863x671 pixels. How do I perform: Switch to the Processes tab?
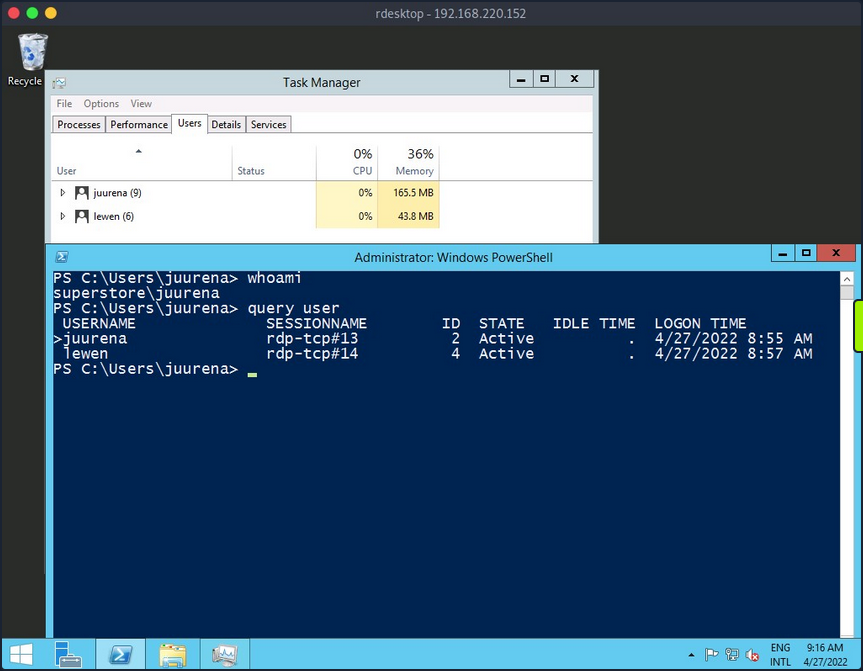78,124
